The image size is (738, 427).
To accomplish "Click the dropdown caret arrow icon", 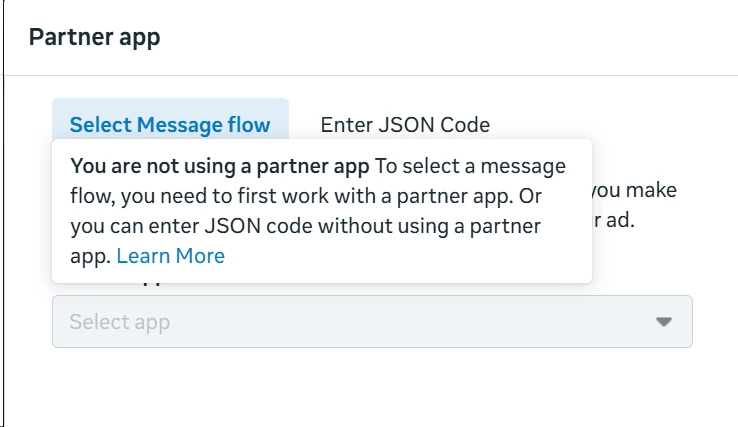I will coord(662,322).
